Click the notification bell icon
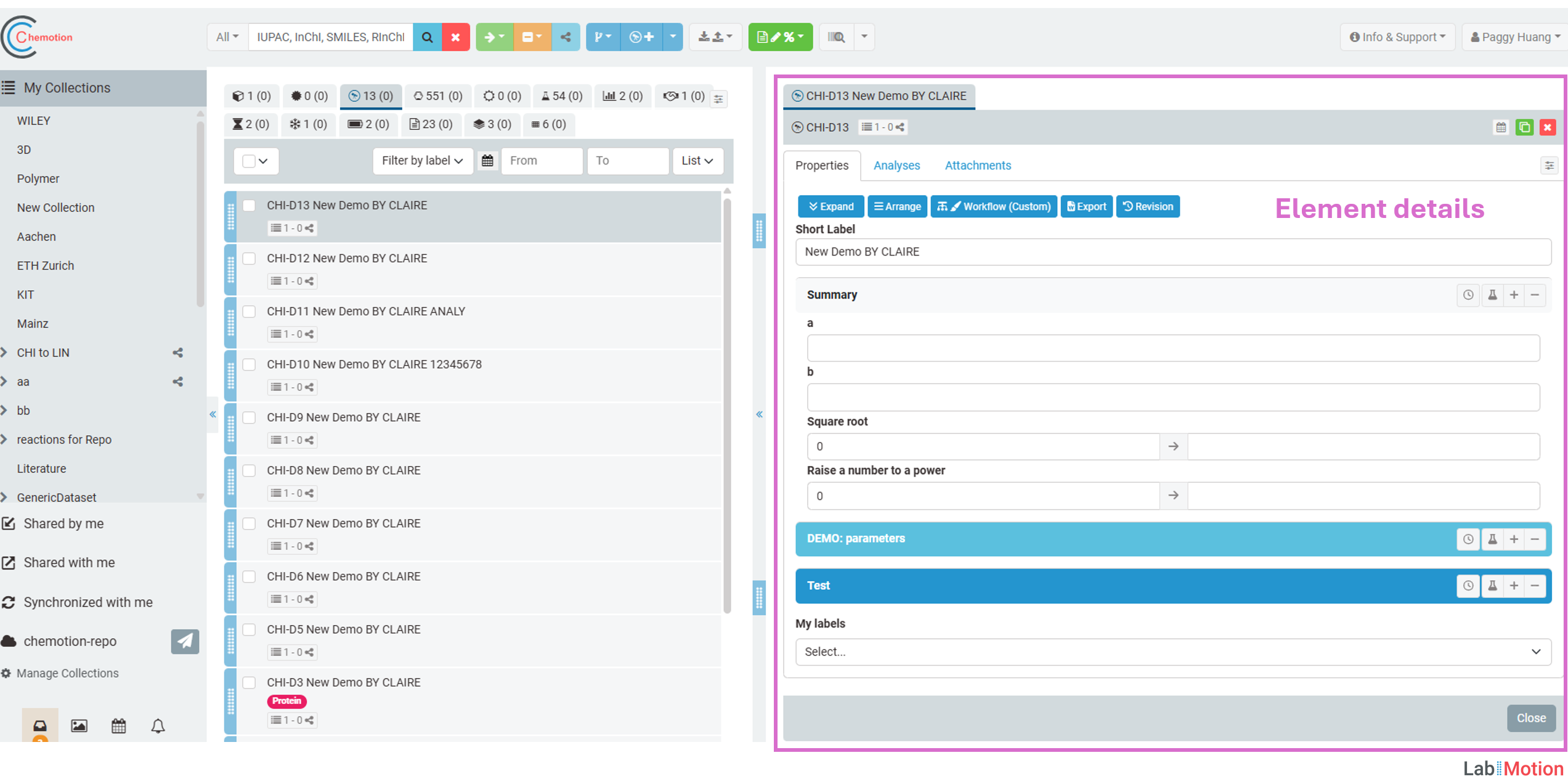This screenshot has width=1568, height=782. click(158, 726)
